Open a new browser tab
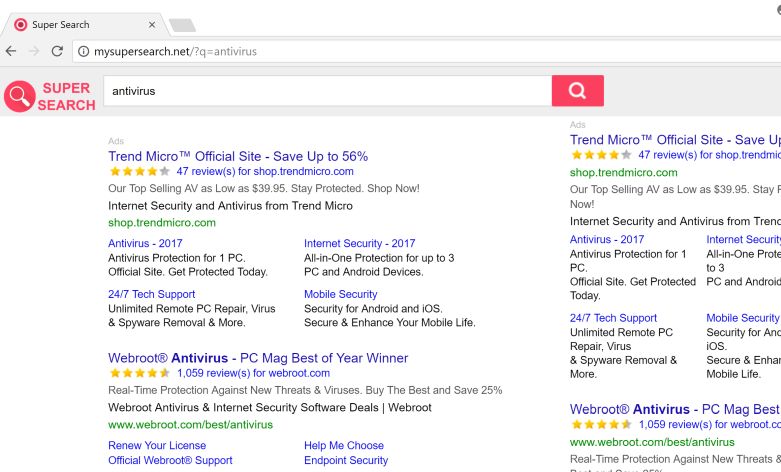This screenshot has height=472, width=781. click(184, 24)
